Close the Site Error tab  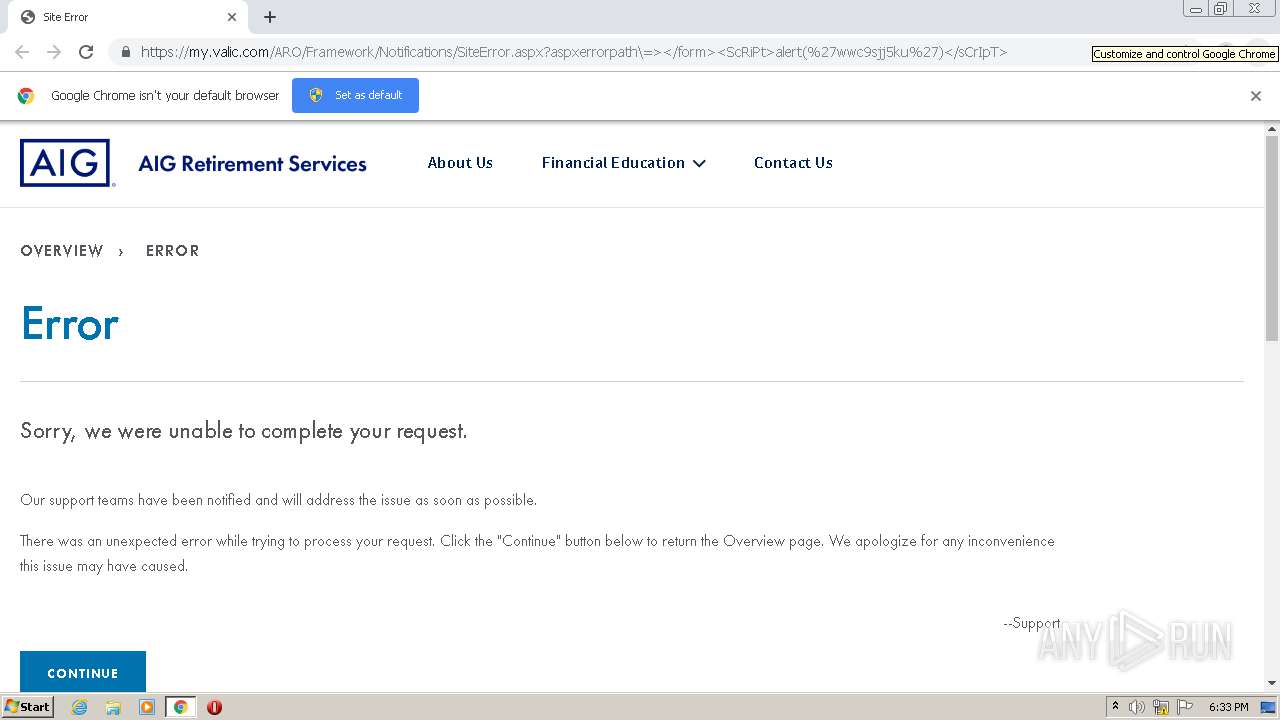pos(232,17)
